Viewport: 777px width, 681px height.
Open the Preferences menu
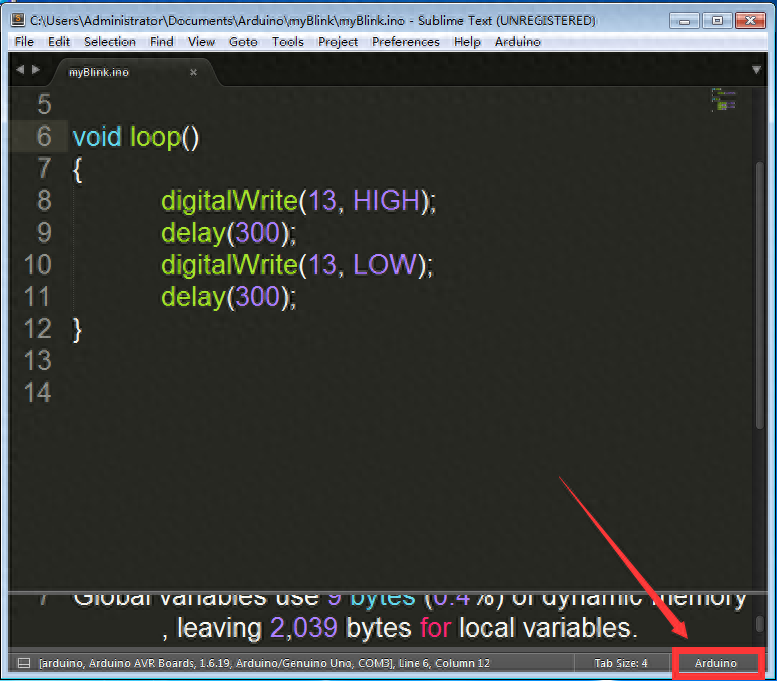pyautogui.click(x=406, y=42)
